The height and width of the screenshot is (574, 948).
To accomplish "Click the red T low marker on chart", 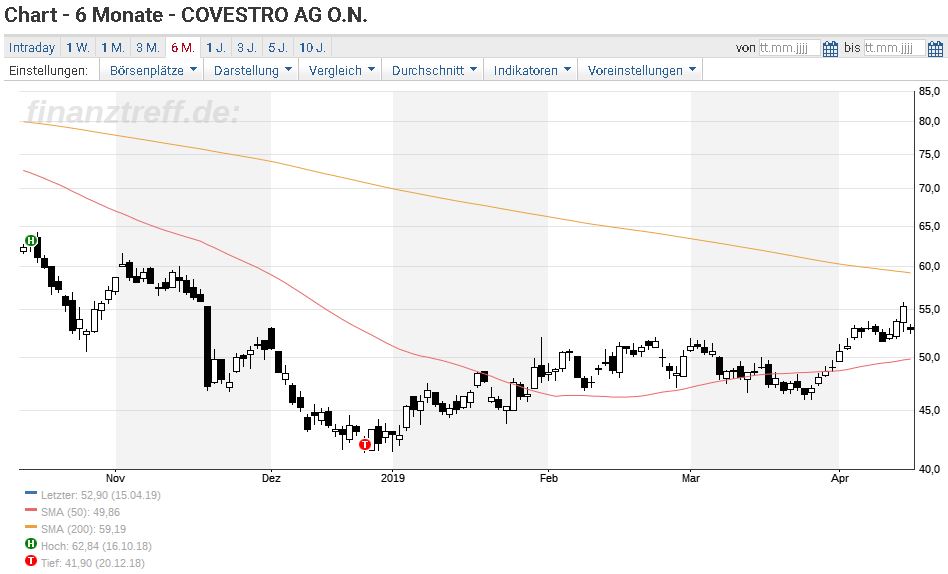I will (365, 445).
